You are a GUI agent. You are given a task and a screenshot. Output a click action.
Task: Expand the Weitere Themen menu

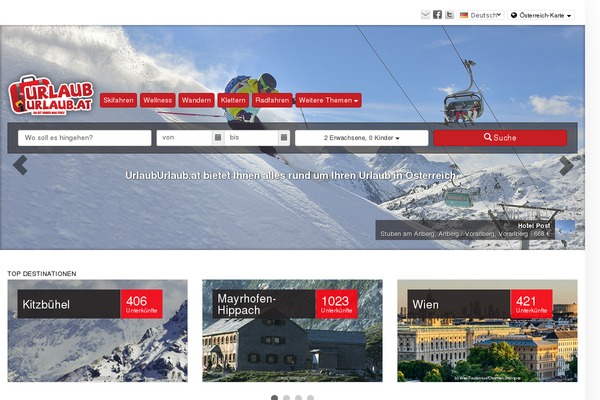click(x=328, y=100)
